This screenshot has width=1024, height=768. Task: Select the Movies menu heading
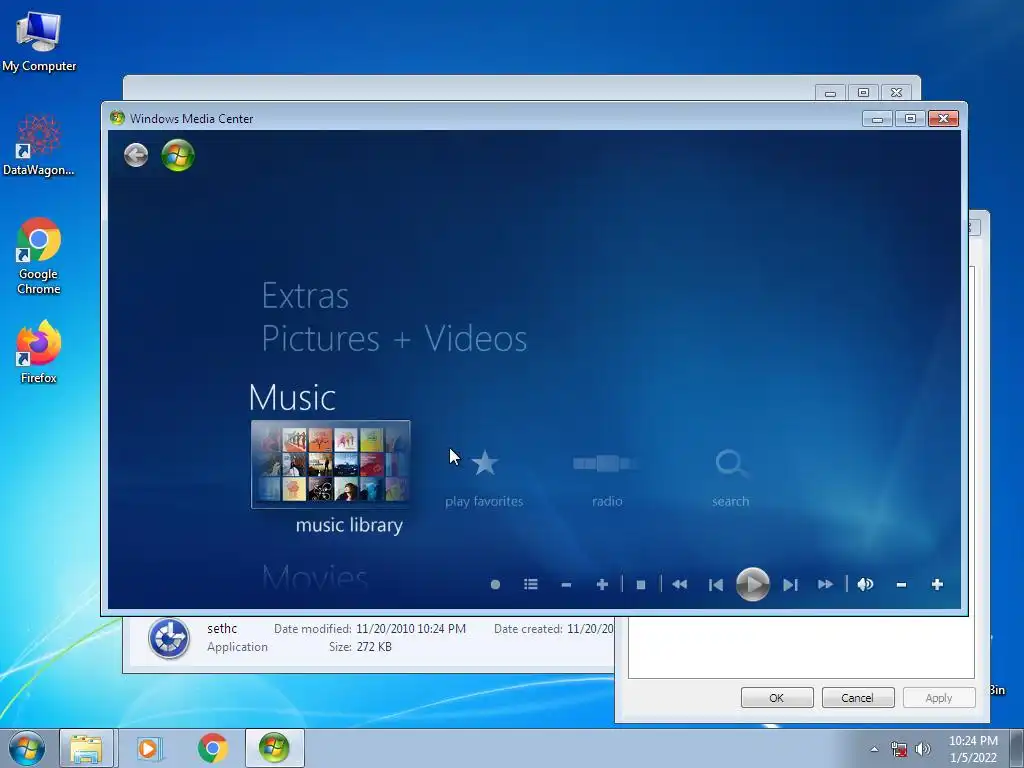click(315, 577)
